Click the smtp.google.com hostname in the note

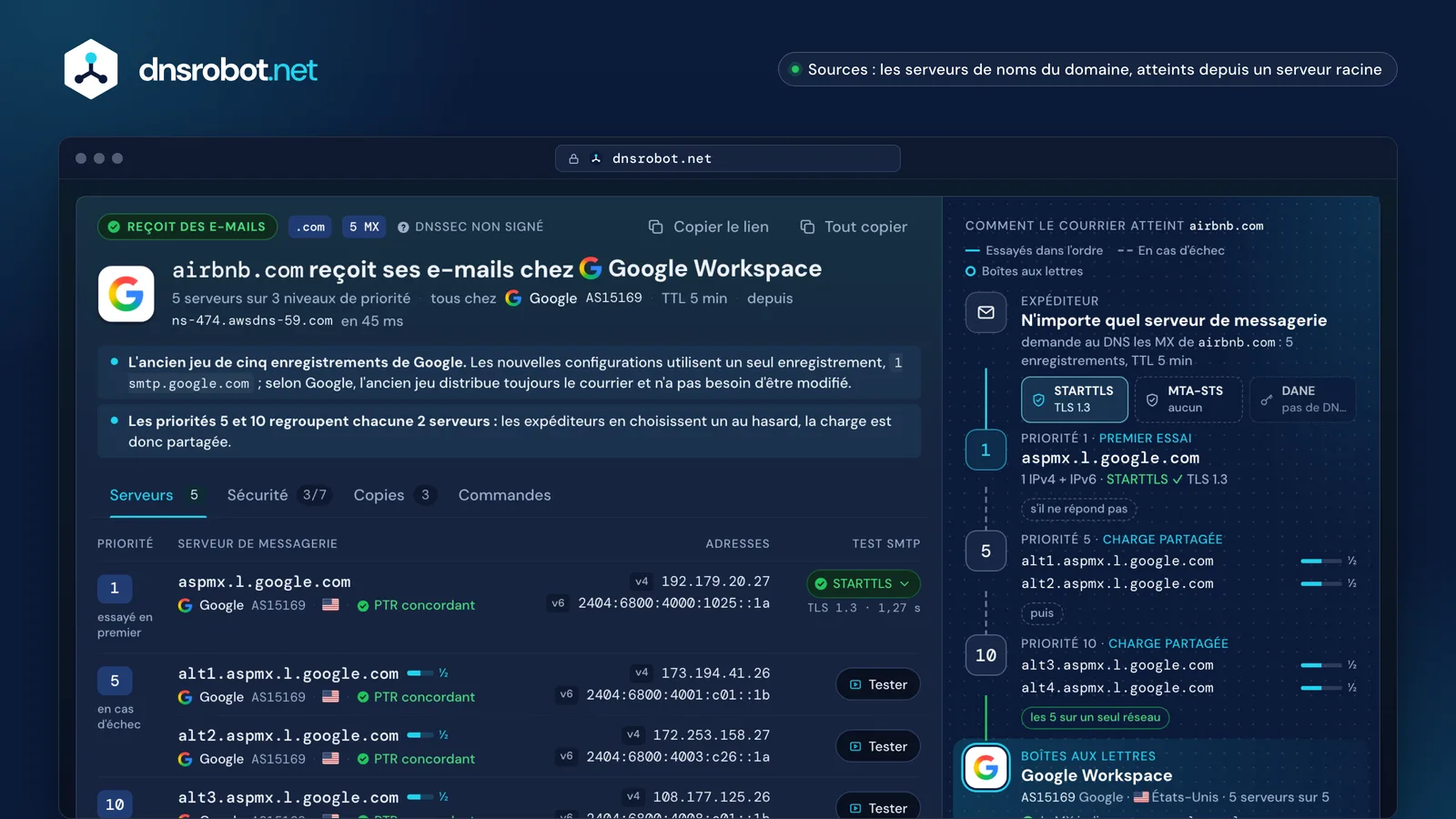pos(188,384)
